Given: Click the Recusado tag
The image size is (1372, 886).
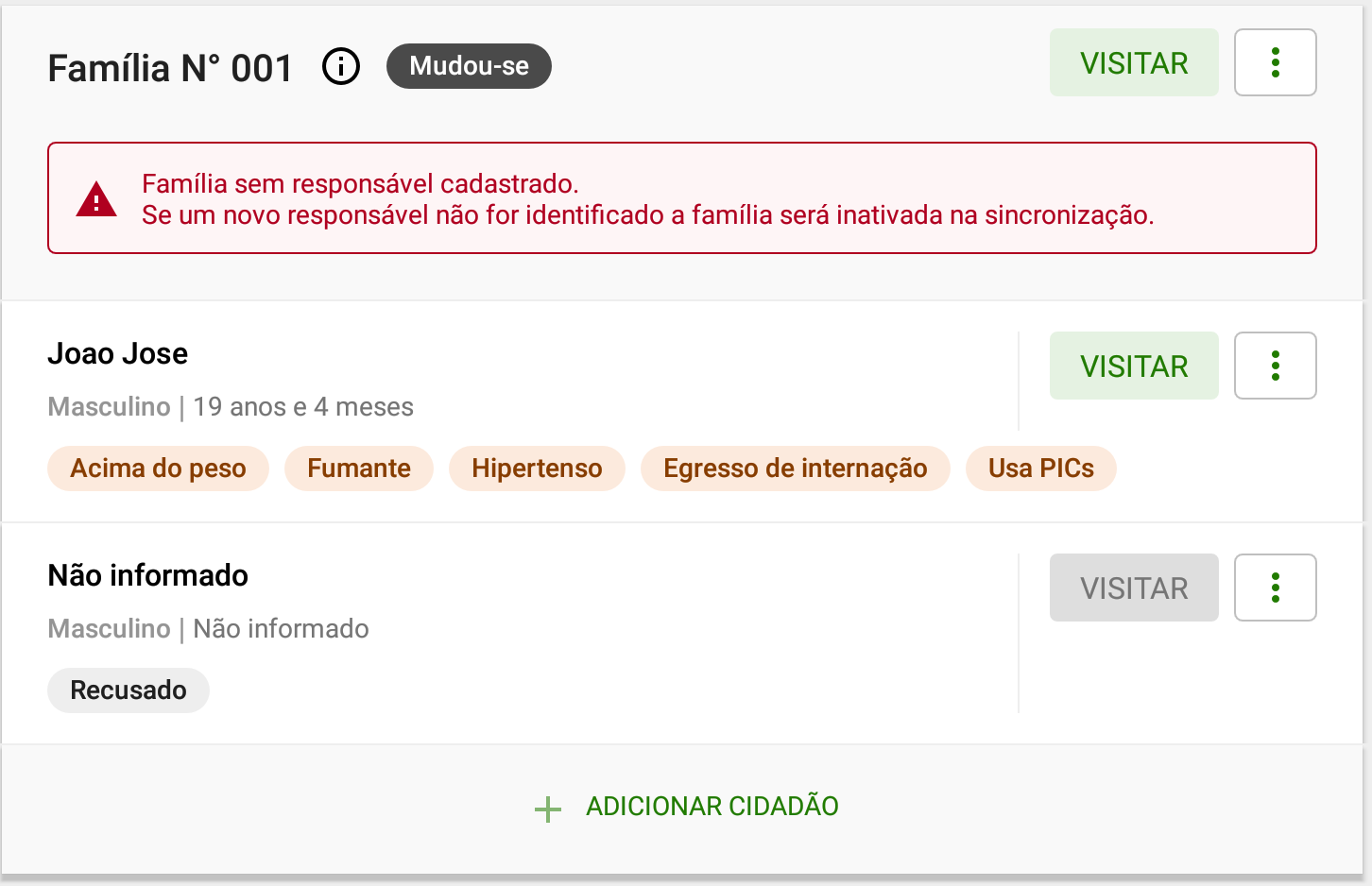Looking at the screenshot, I should (x=129, y=690).
